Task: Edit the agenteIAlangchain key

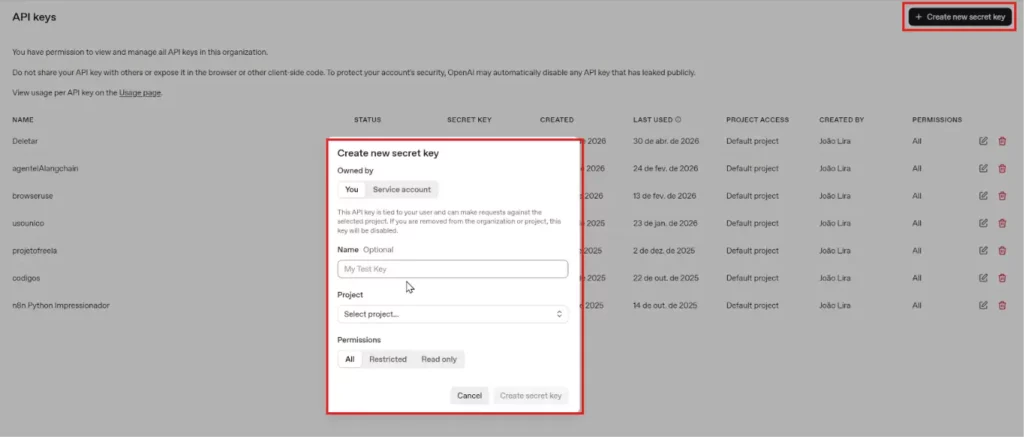Action: click(x=983, y=169)
